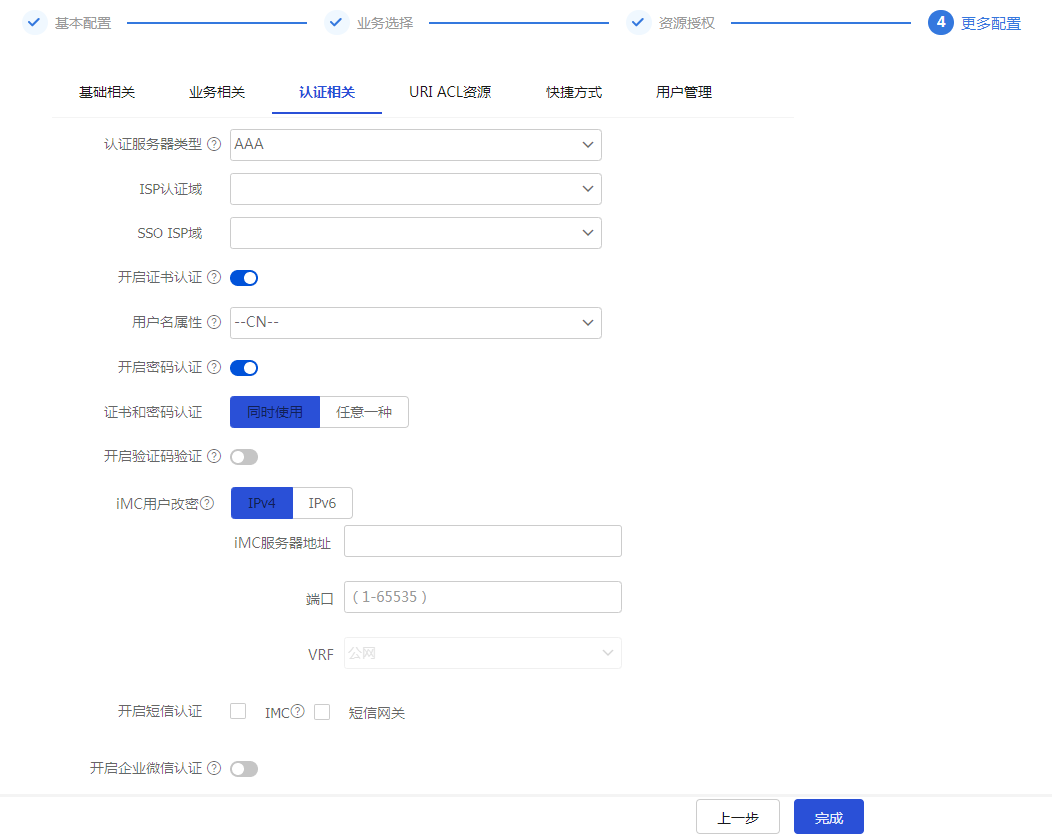This screenshot has width=1052, height=836.
Task: Click help icon beside IMC checkbox label
Action: click(x=297, y=712)
